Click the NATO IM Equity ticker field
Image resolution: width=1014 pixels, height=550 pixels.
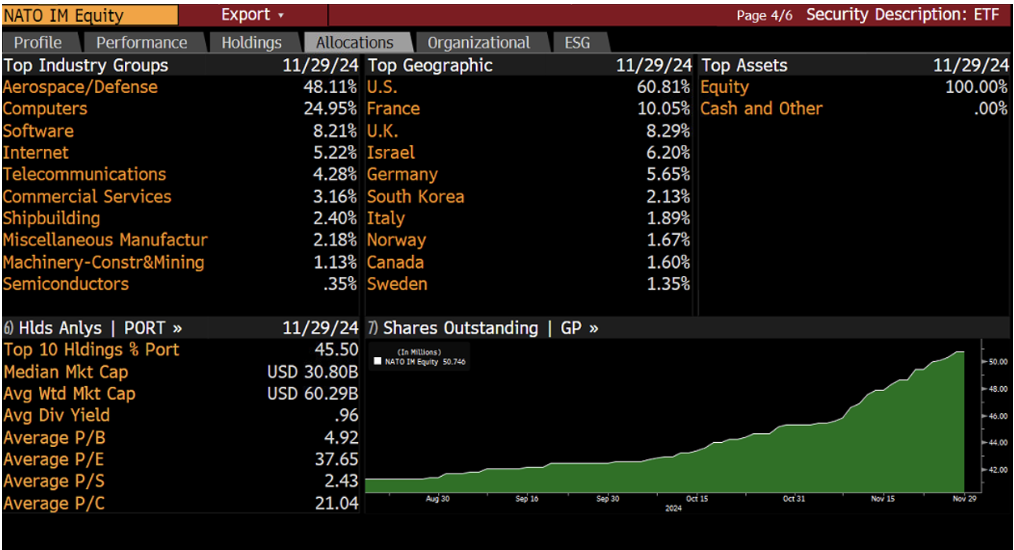click(x=90, y=15)
